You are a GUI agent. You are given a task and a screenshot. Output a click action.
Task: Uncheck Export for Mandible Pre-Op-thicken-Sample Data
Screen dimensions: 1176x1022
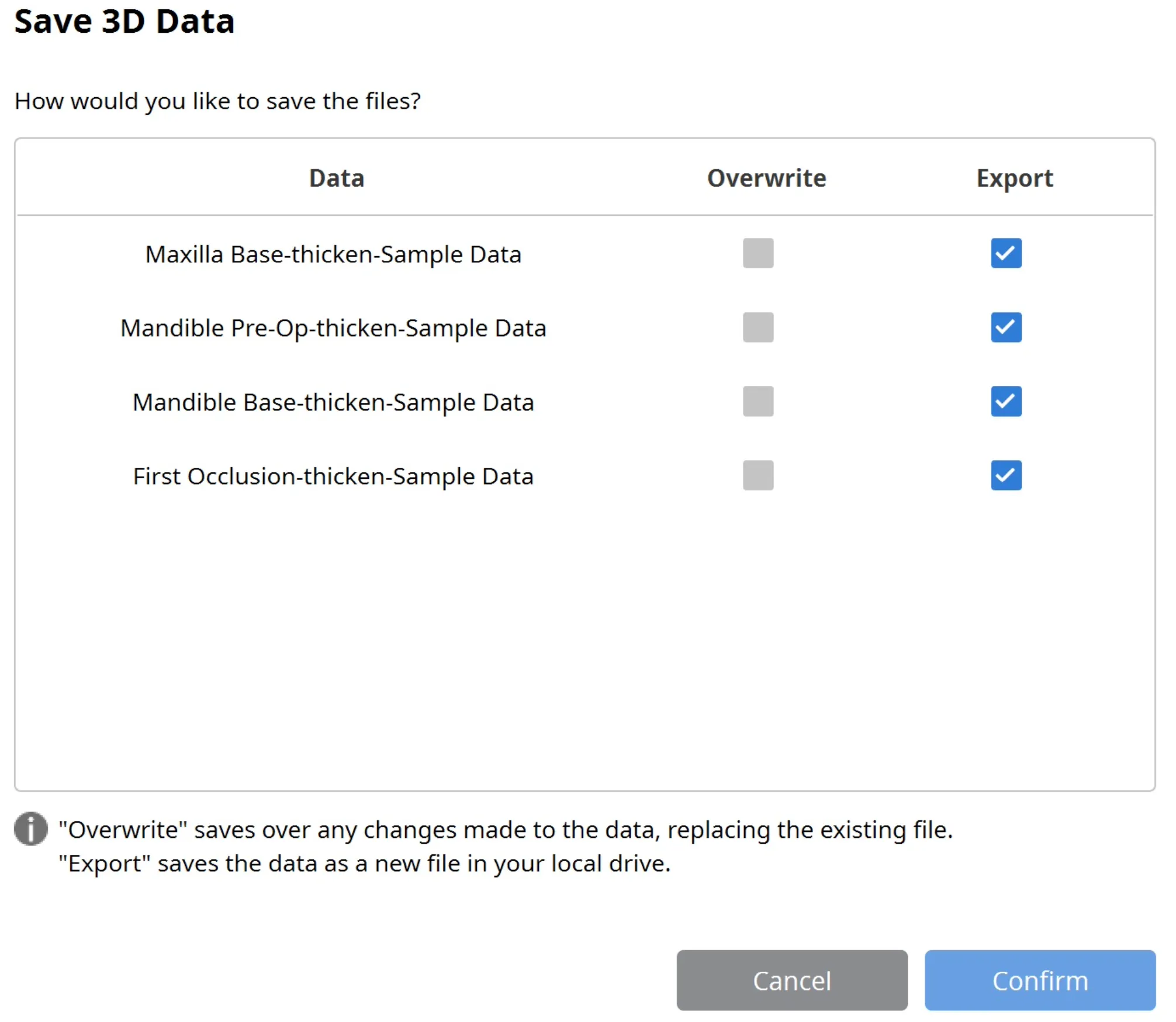pyautogui.click(x=1006, y=327)
